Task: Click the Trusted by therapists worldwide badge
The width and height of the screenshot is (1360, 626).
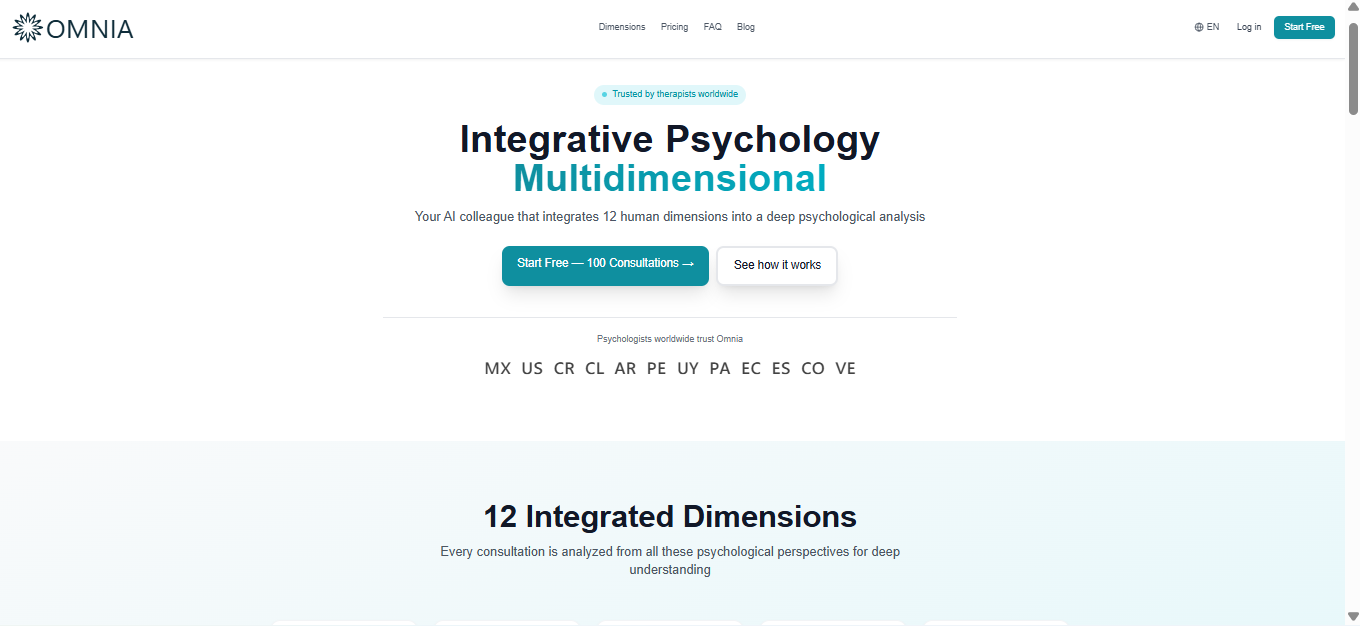Action: pyautogui.click(x=670, y=94)
